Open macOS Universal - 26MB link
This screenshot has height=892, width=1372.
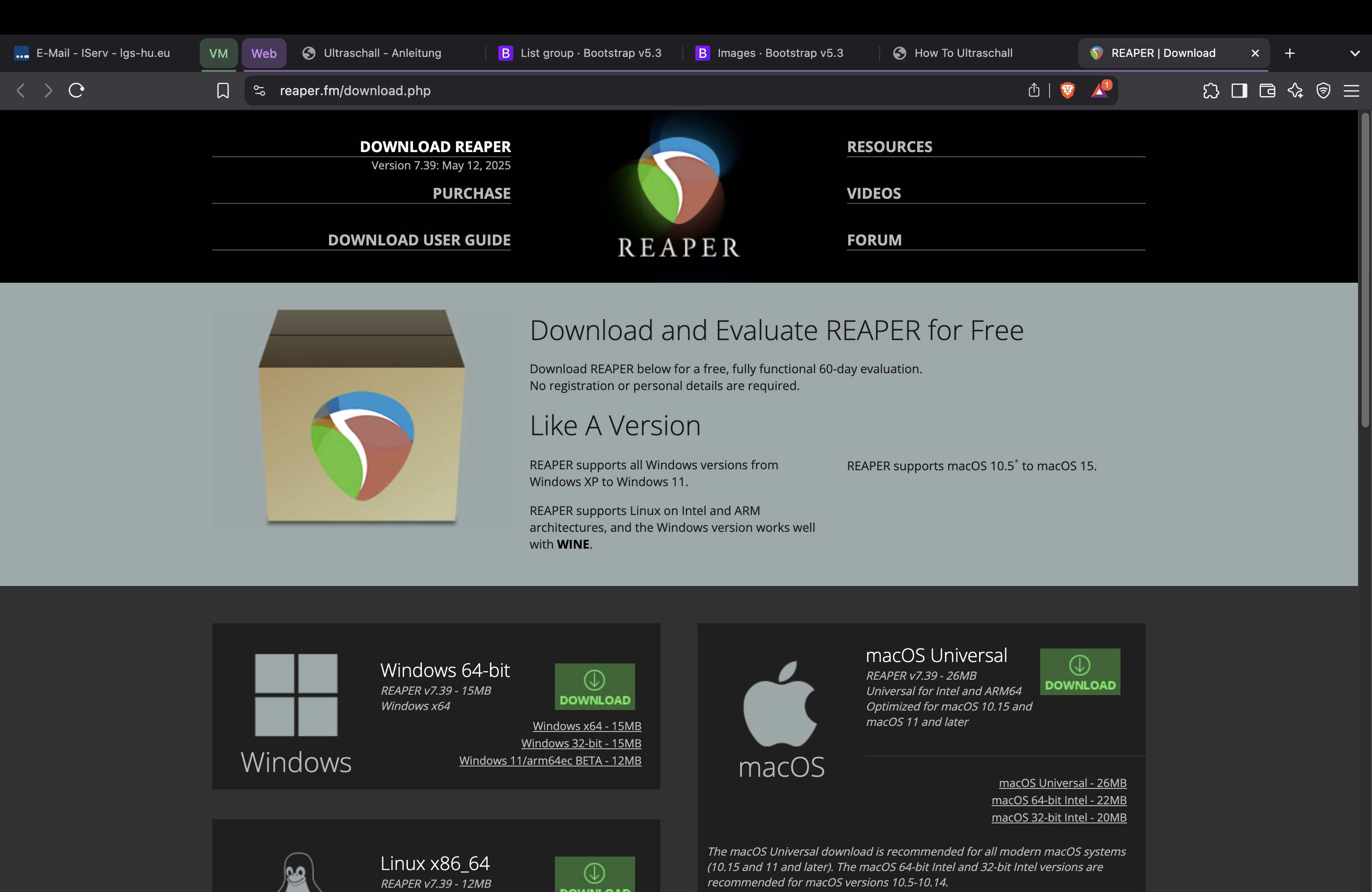pyautogui.click(x=1063, y=783)
